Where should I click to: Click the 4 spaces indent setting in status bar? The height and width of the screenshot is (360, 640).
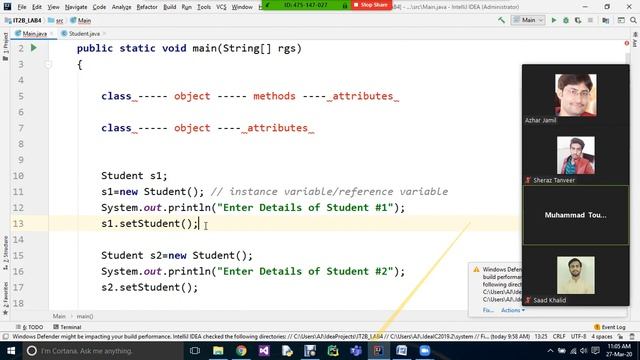click(x=602, y=337)
